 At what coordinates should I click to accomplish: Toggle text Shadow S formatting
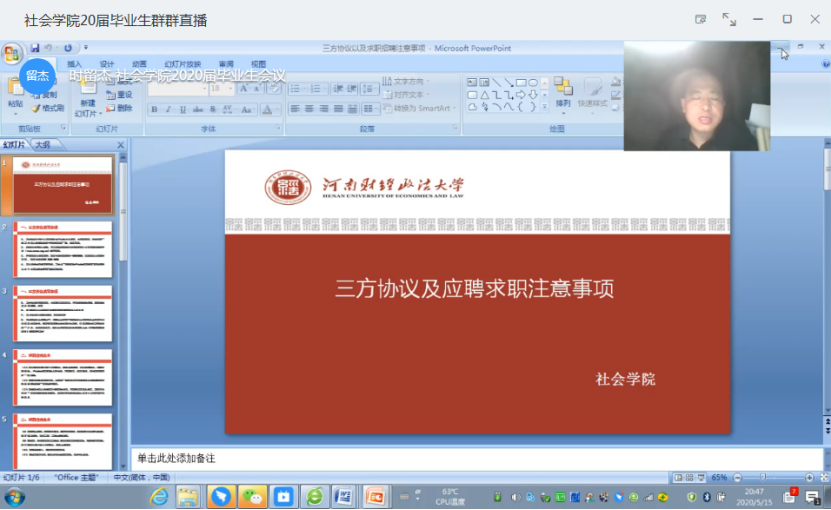(x=213, y=110)
